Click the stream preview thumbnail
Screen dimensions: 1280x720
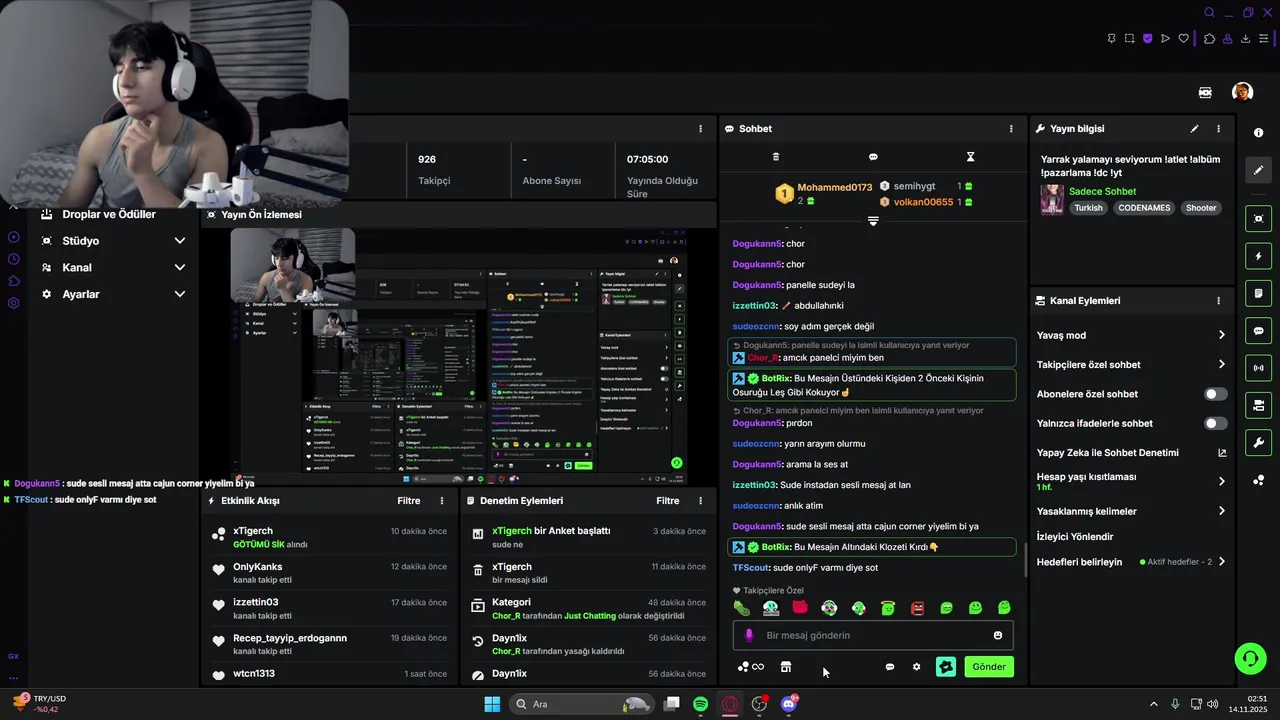pyautogui.click(x=458, y=356)
